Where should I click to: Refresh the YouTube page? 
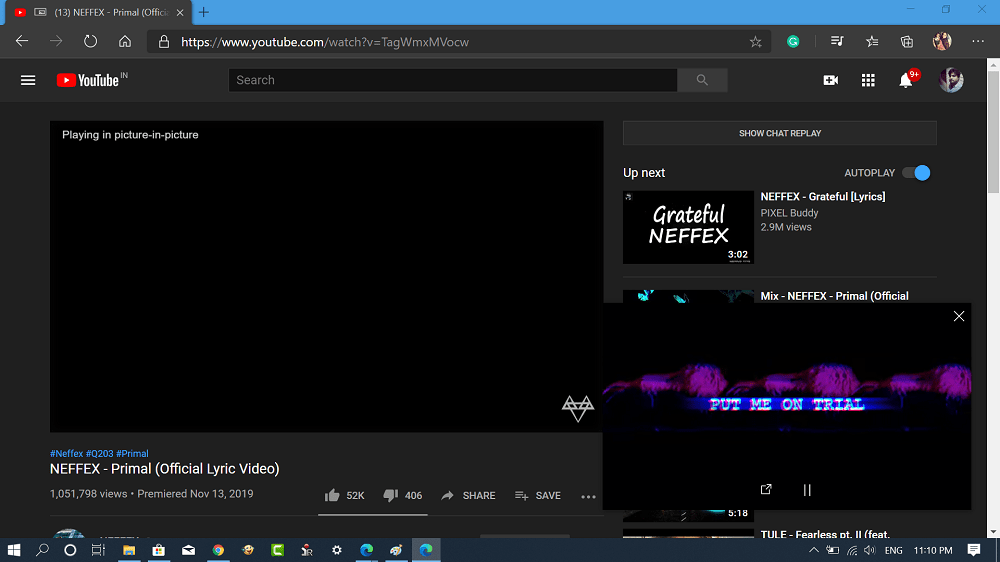coord(91,41)
